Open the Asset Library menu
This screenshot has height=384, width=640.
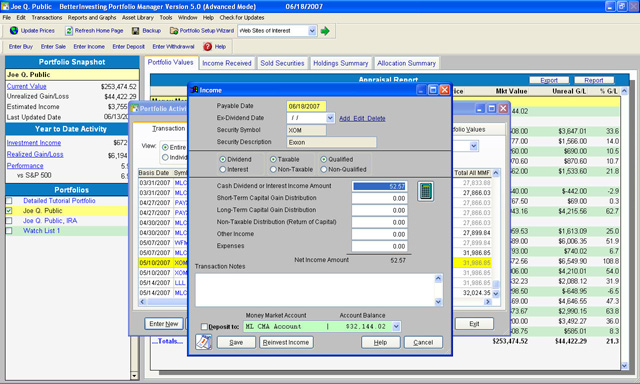(x=138, y=18)
